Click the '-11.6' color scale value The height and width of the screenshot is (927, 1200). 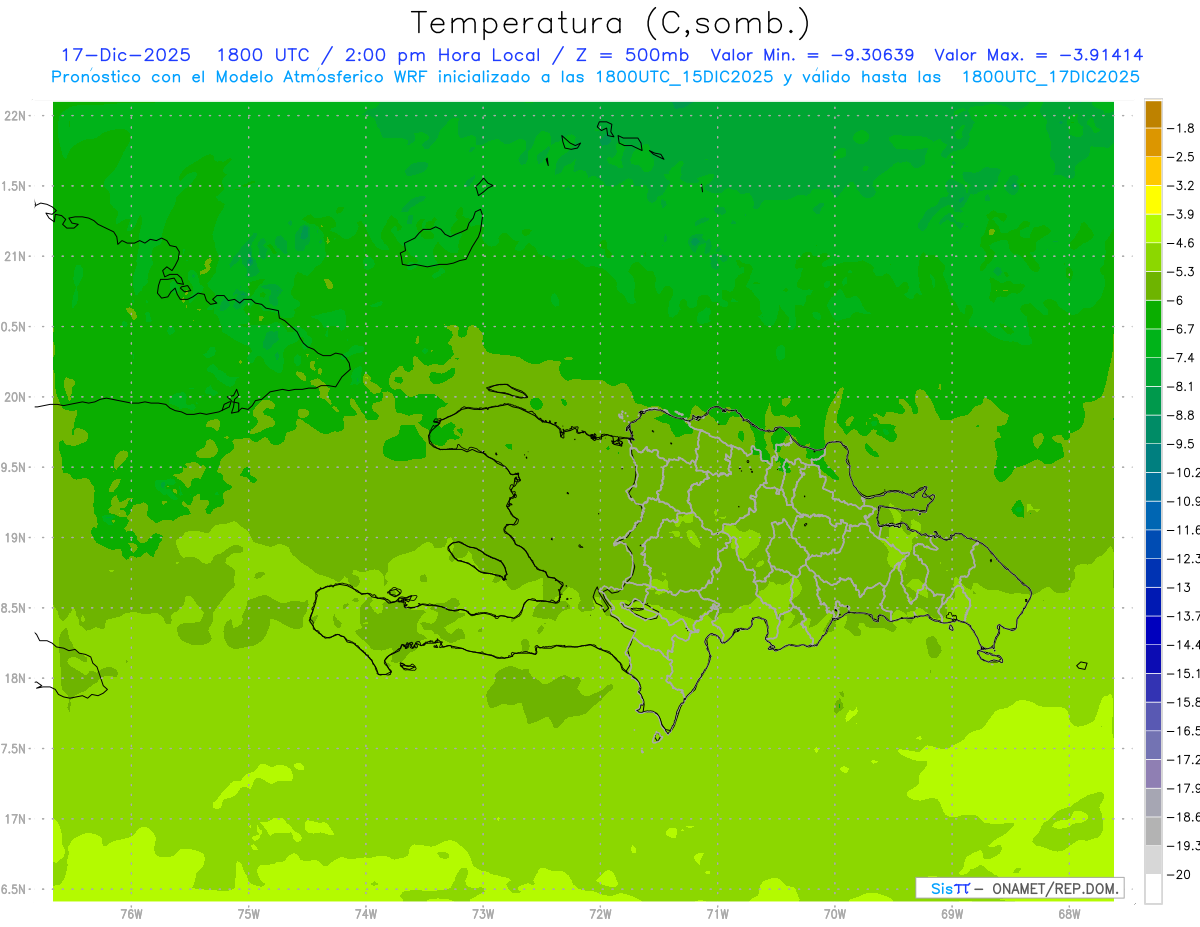click(1183, 529)
